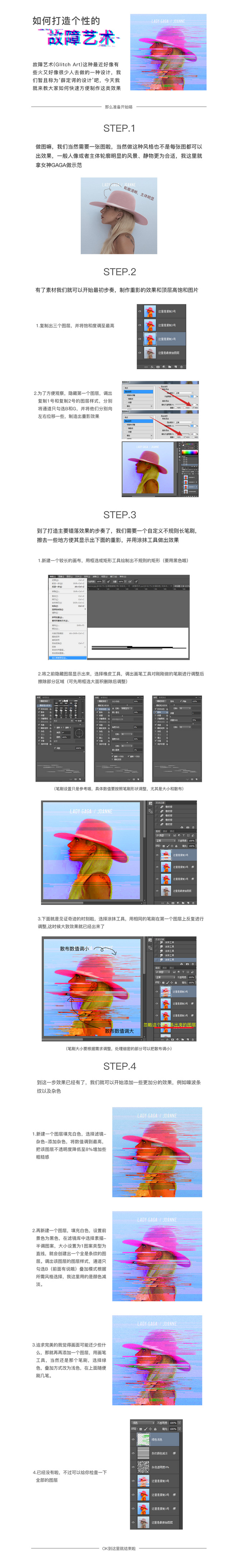This screenshot has width=236, height=1568.
Task: Lock transparent pixels in seven-layer panel
Action: pyautogui.click(x=141, y=1429)
